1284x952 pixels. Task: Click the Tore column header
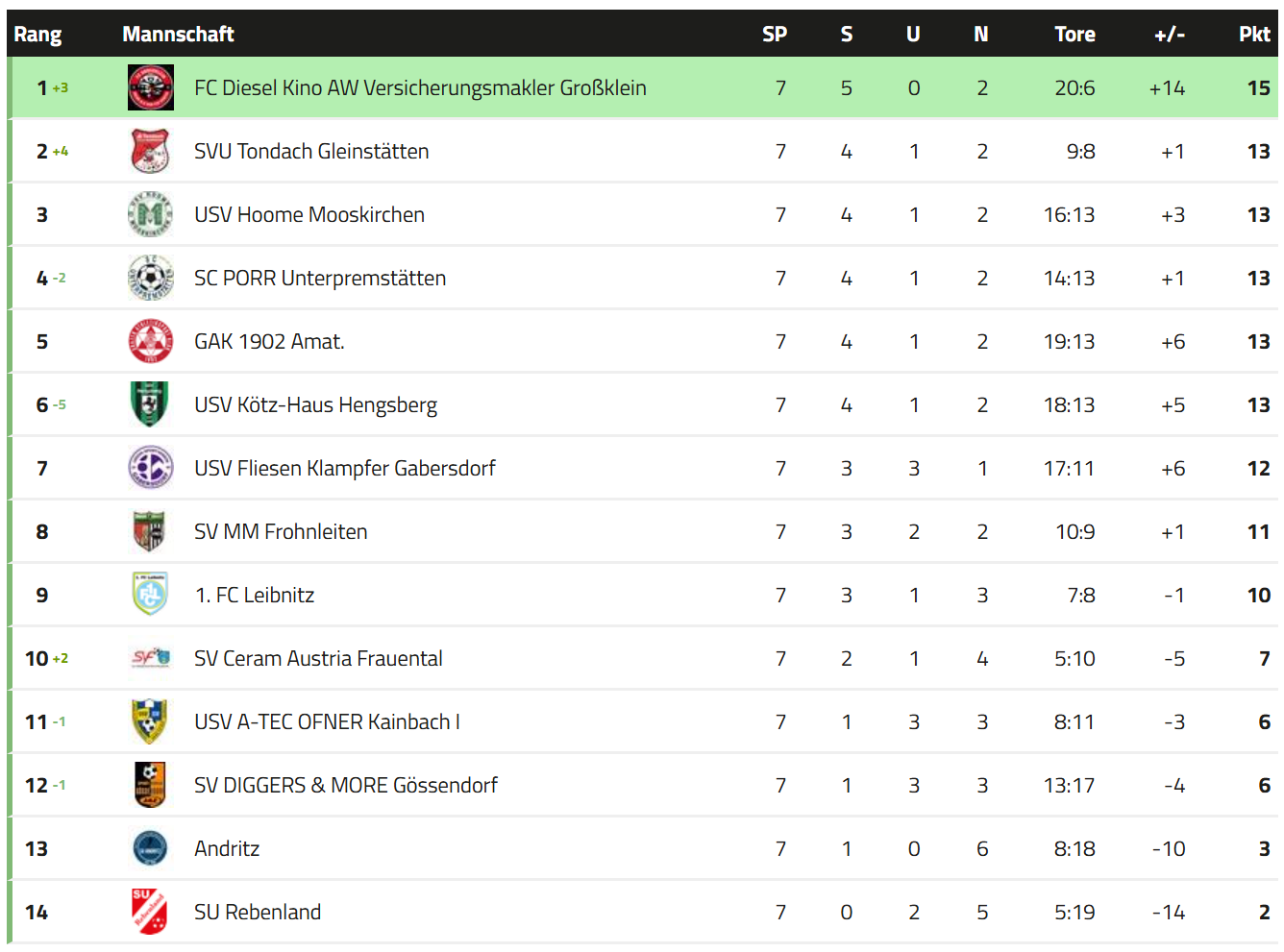(x=1074, y=35)
